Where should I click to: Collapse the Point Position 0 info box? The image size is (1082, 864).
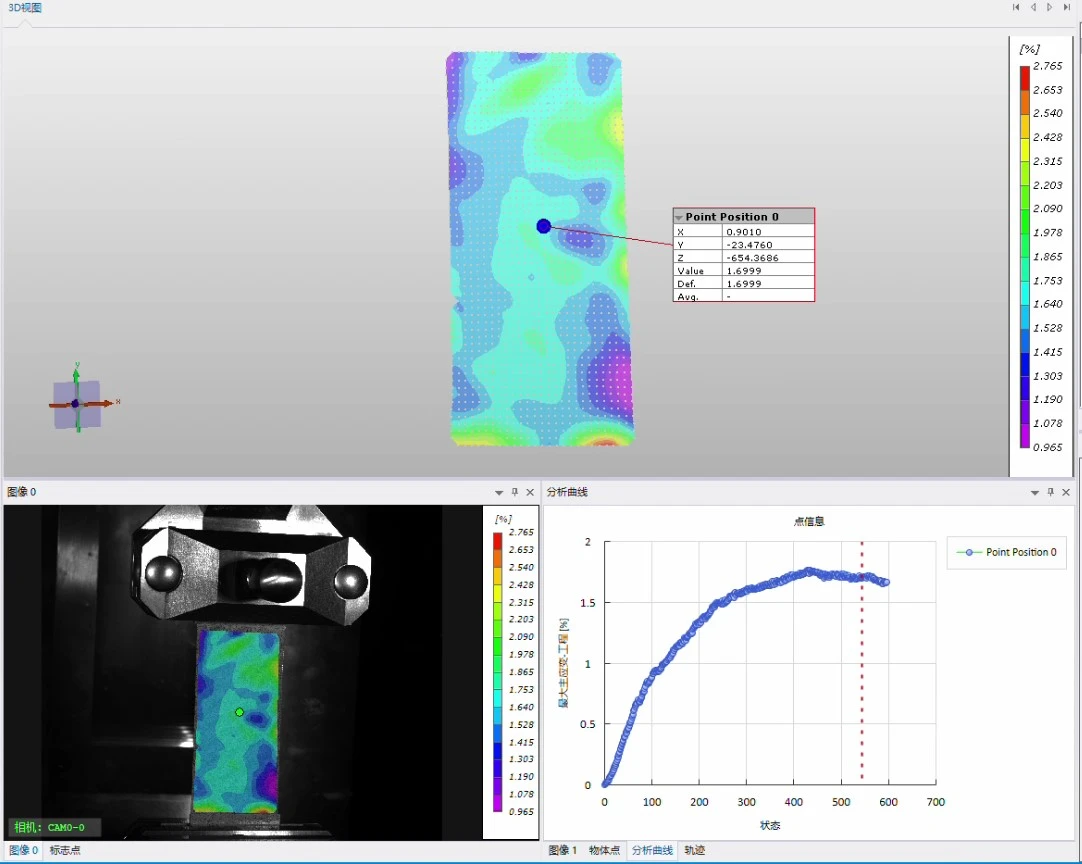[x=679, y=217]
